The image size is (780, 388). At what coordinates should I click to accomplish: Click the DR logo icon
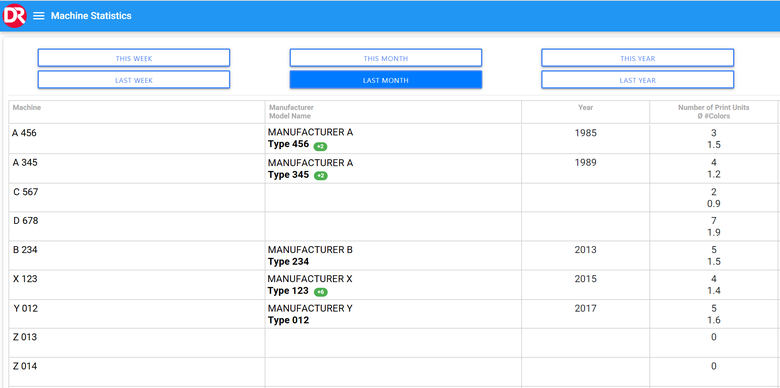pyautogui.click(x=14, y=16)
